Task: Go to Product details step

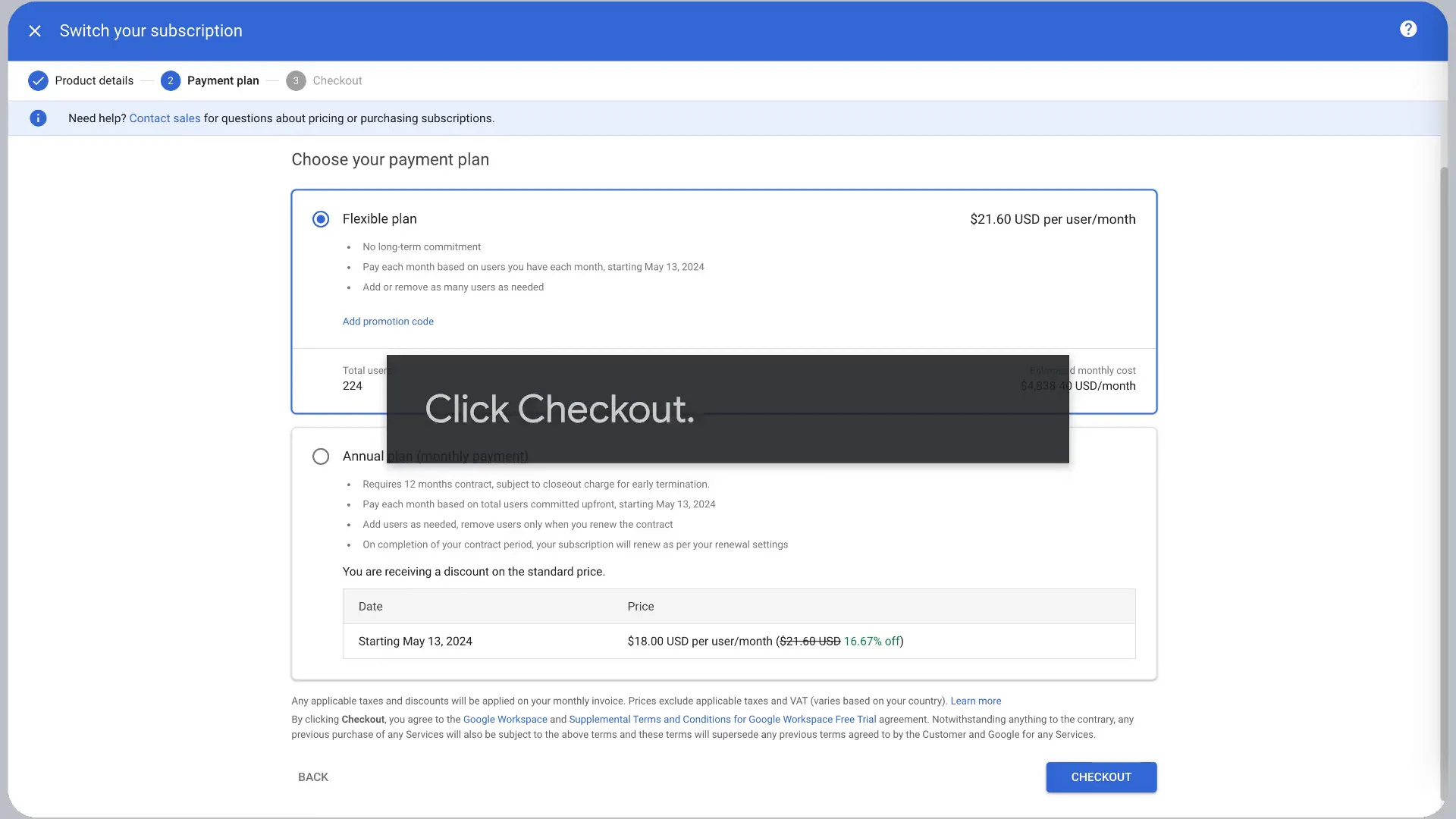Action: (94, 80)
